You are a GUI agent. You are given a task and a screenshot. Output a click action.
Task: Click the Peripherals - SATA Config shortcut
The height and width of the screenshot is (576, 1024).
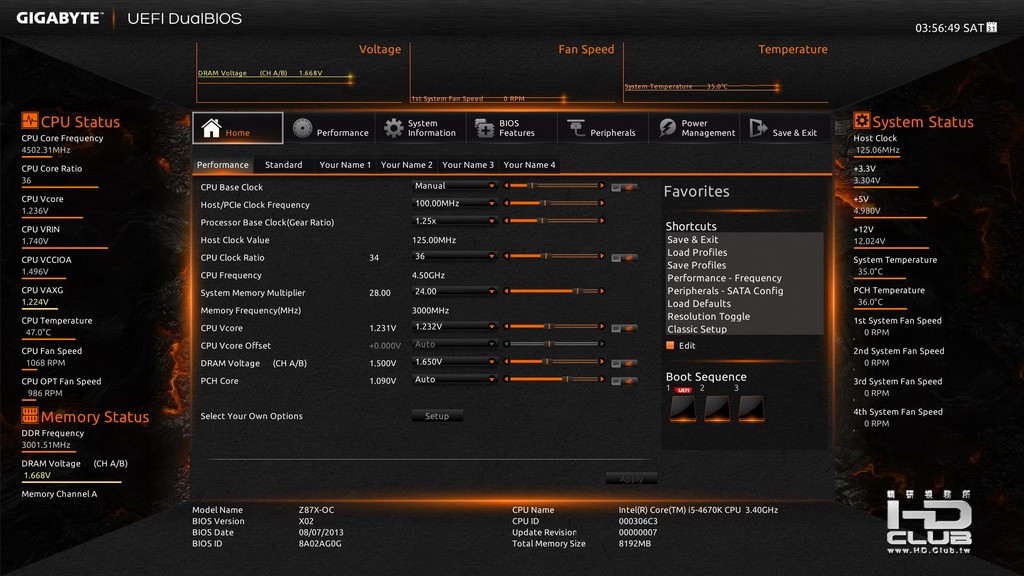(725, 291)
